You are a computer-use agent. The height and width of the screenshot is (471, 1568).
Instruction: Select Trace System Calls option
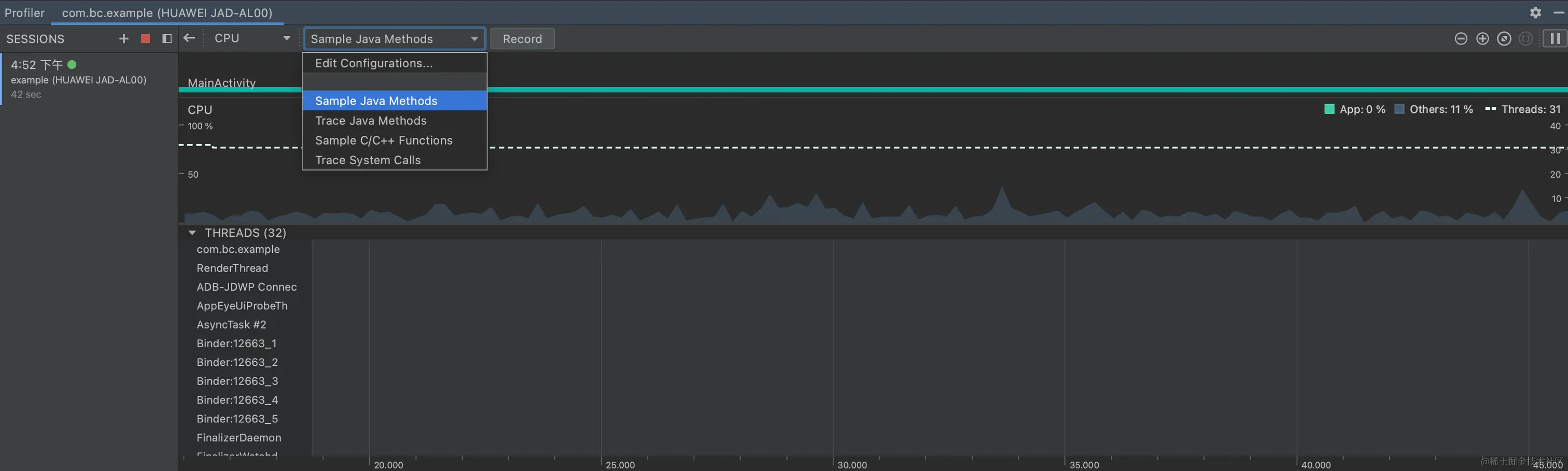(x=395, y=160)
